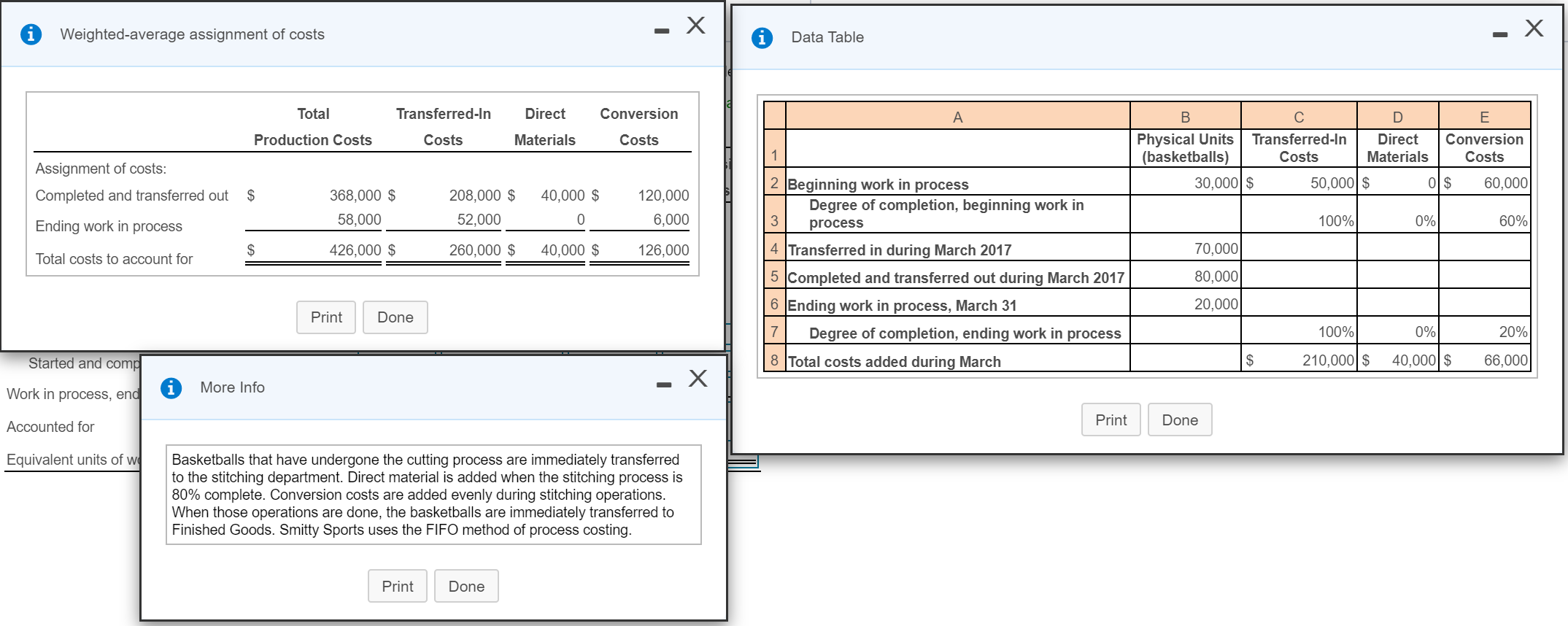This screenshot has height=626, width=1568.
Task: Select row 8 header in Data Table
Action: 774,359
